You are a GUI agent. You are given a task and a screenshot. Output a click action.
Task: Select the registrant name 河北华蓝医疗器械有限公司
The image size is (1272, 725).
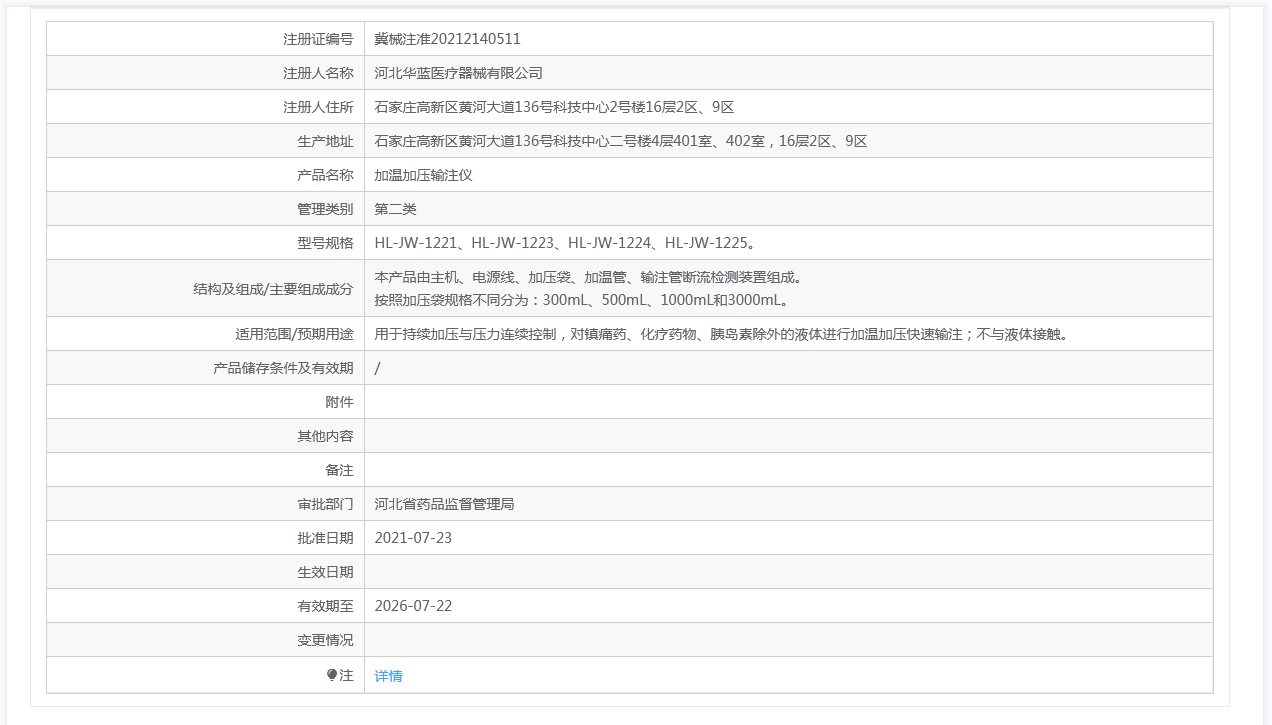[458, 73]
